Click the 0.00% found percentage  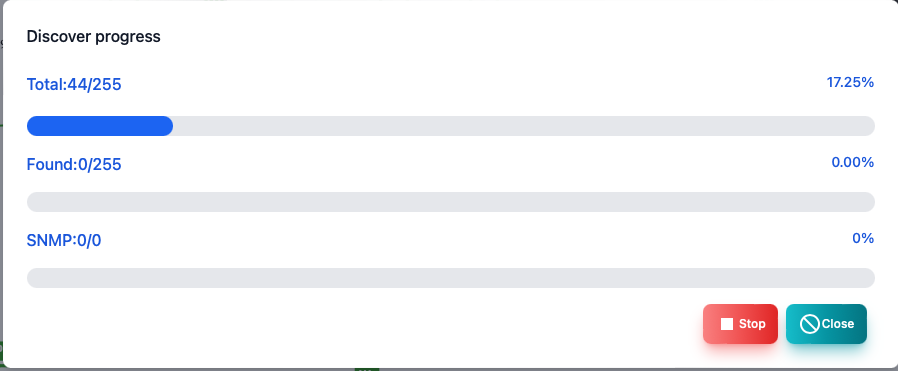(x=853, y=163)
